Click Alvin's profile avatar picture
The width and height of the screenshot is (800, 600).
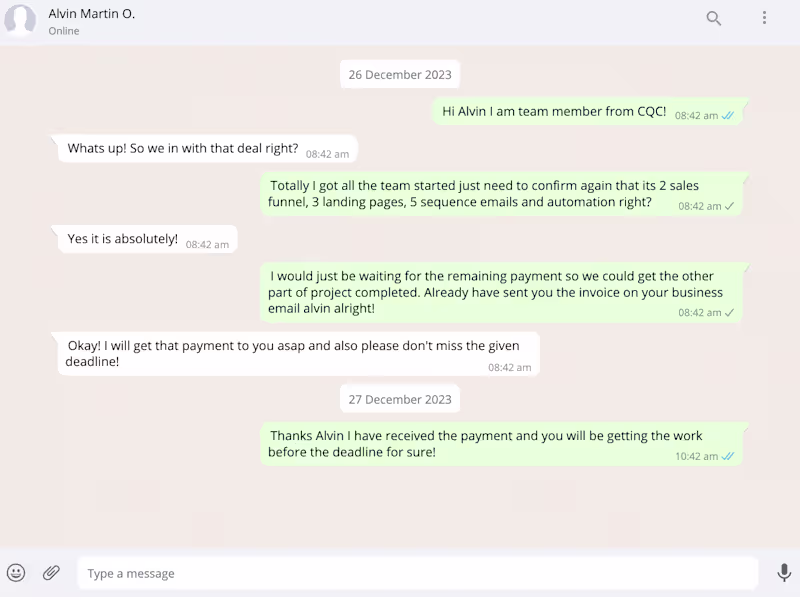tap(20, 21)
